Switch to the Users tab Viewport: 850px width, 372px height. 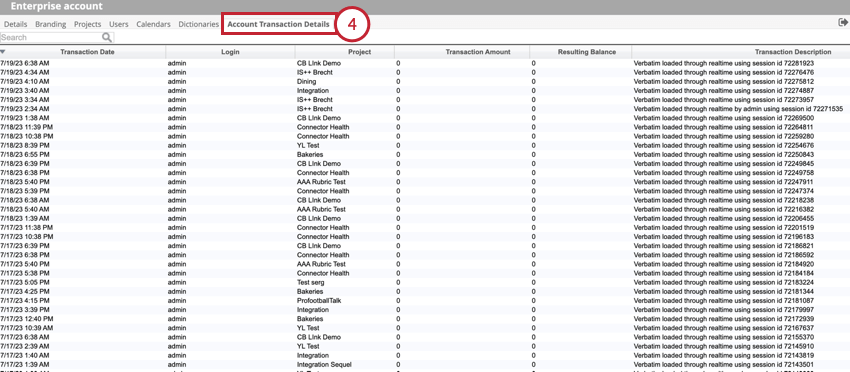[119, 24]
